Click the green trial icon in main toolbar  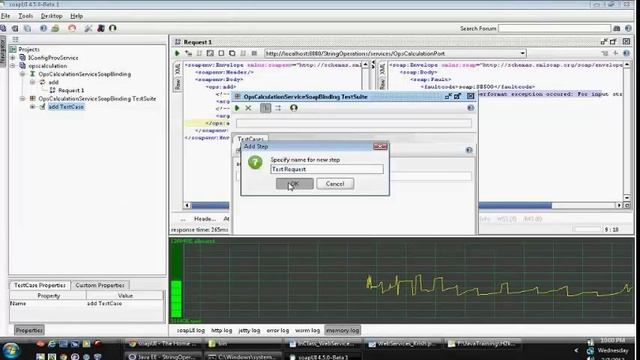click(x=56, y=28)
